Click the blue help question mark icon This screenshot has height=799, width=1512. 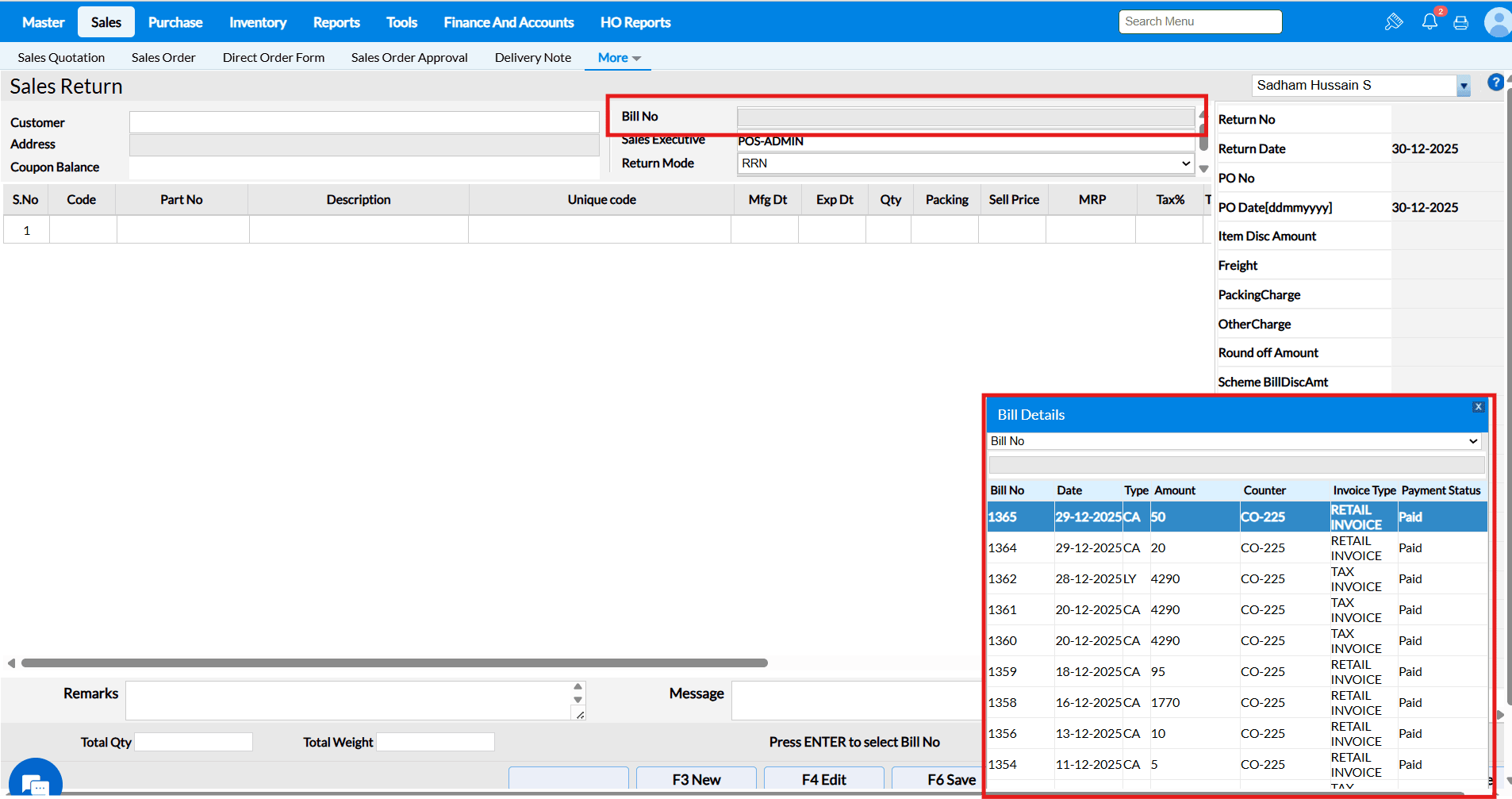click(x=1495, y=83)
